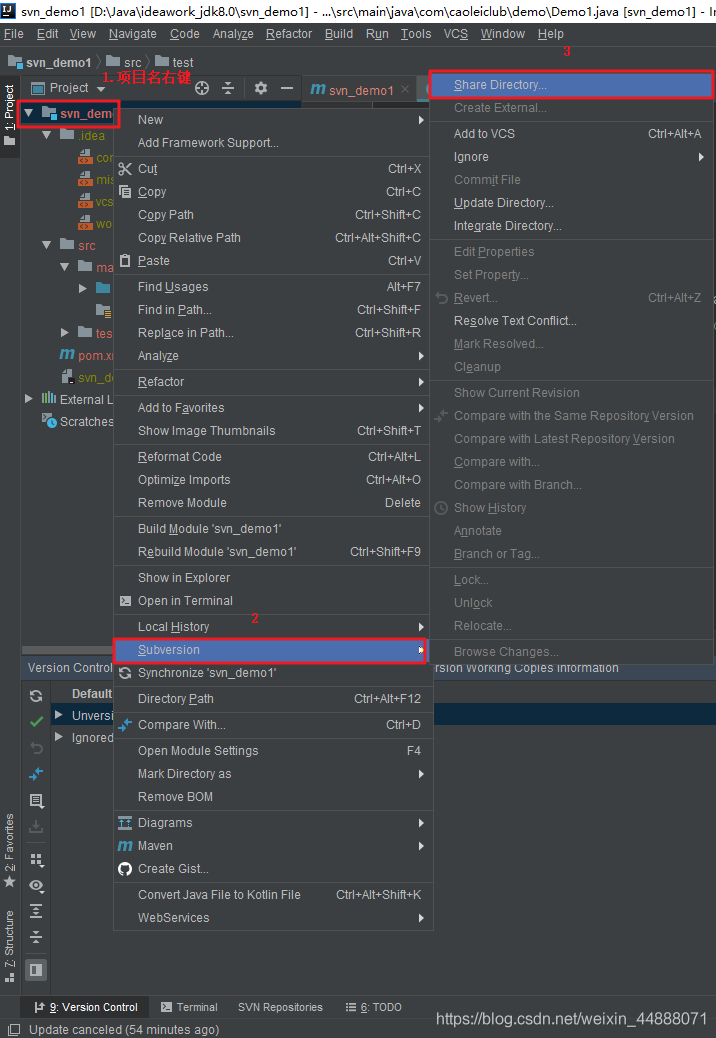The image size is (716, 1038).
Task: Click the green commit checkmark icon
Action: 36,722
